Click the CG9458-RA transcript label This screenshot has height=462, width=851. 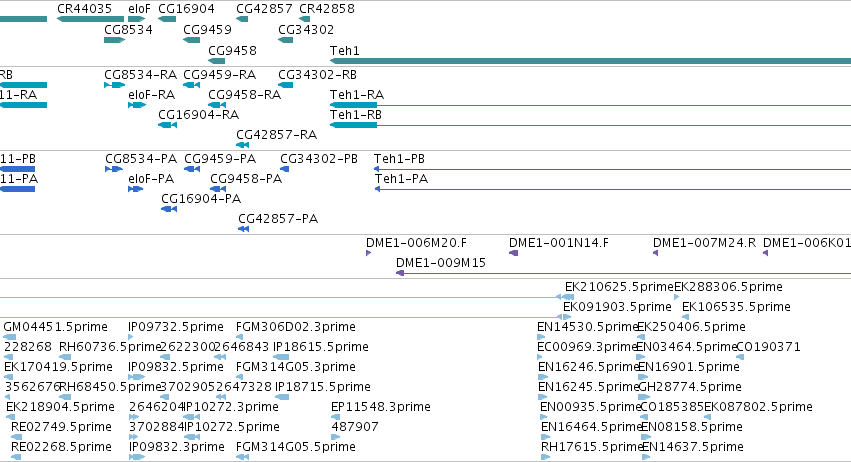245,95
